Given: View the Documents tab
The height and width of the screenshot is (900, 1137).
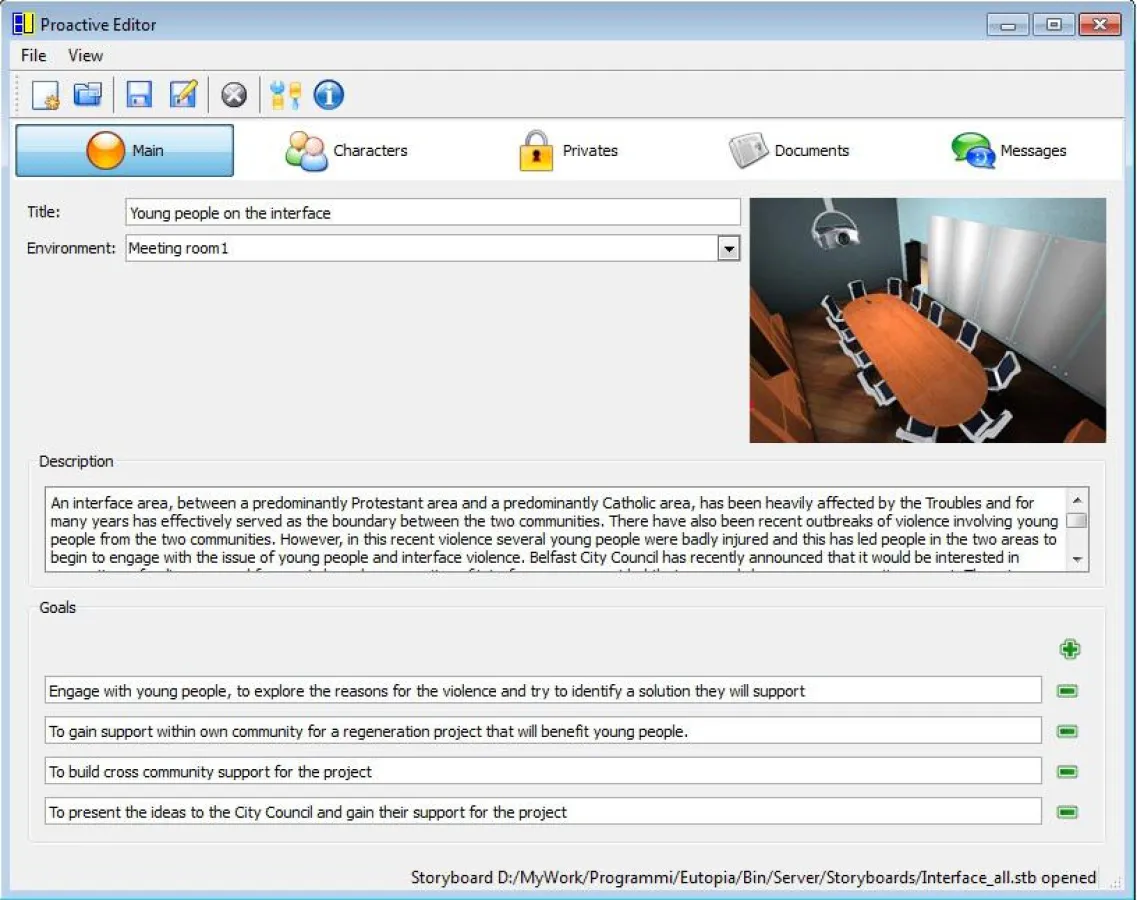Looking at the screenshot, I should tap(790, 149).
